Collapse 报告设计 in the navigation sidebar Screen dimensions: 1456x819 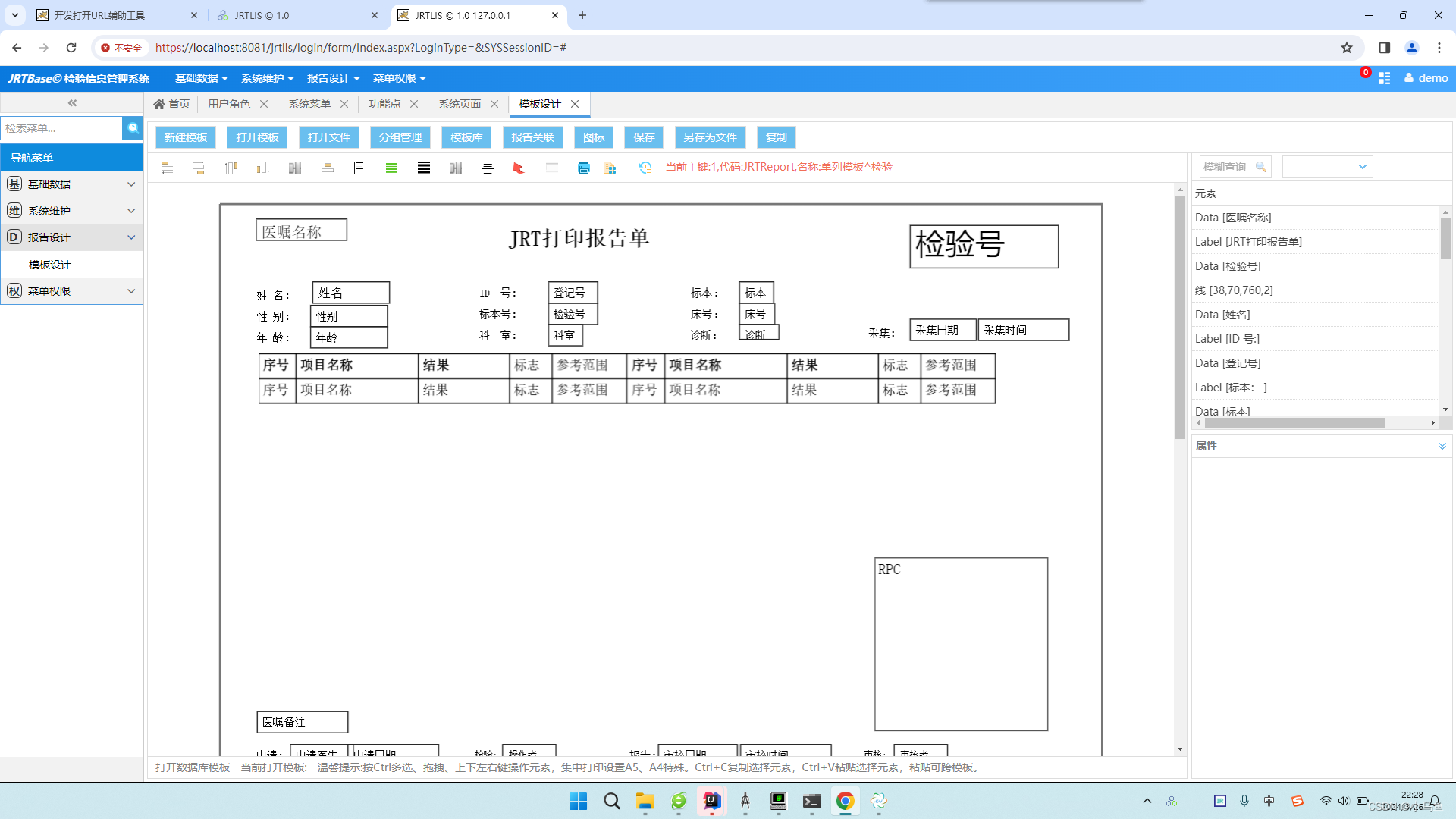point(72,237)
